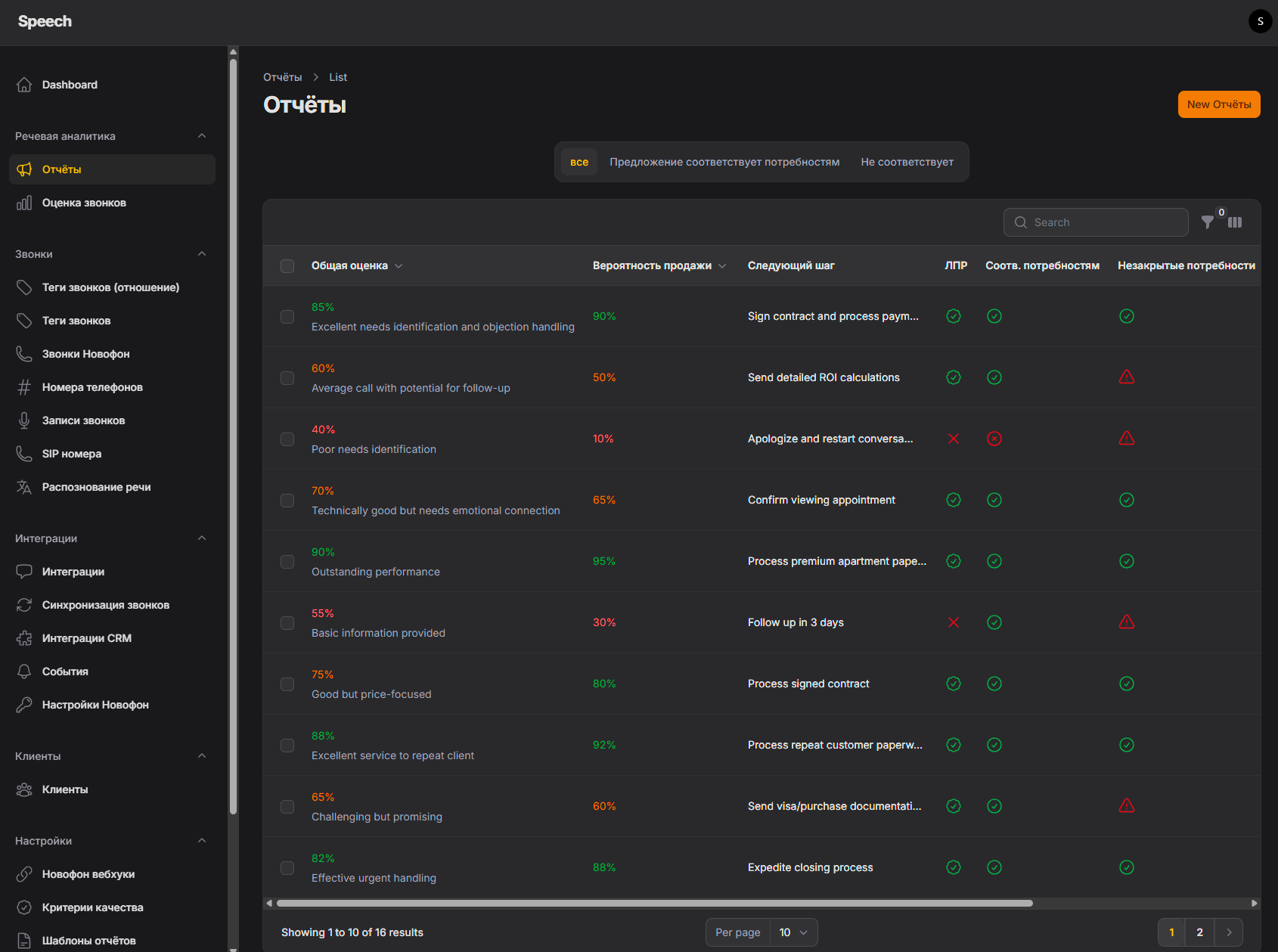Open Синхронизация звонков sync icon
The width and height of the screenshot is (1278, 952).
24,605
